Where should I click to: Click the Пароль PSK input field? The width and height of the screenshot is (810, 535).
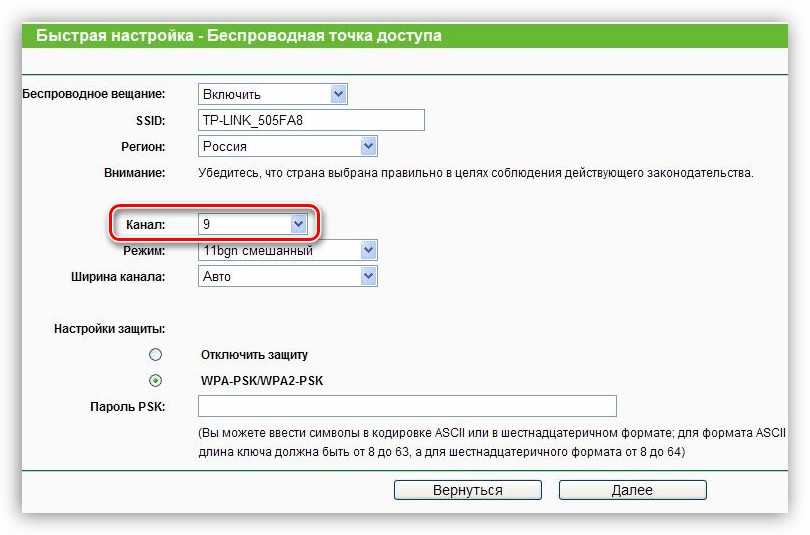407,406
